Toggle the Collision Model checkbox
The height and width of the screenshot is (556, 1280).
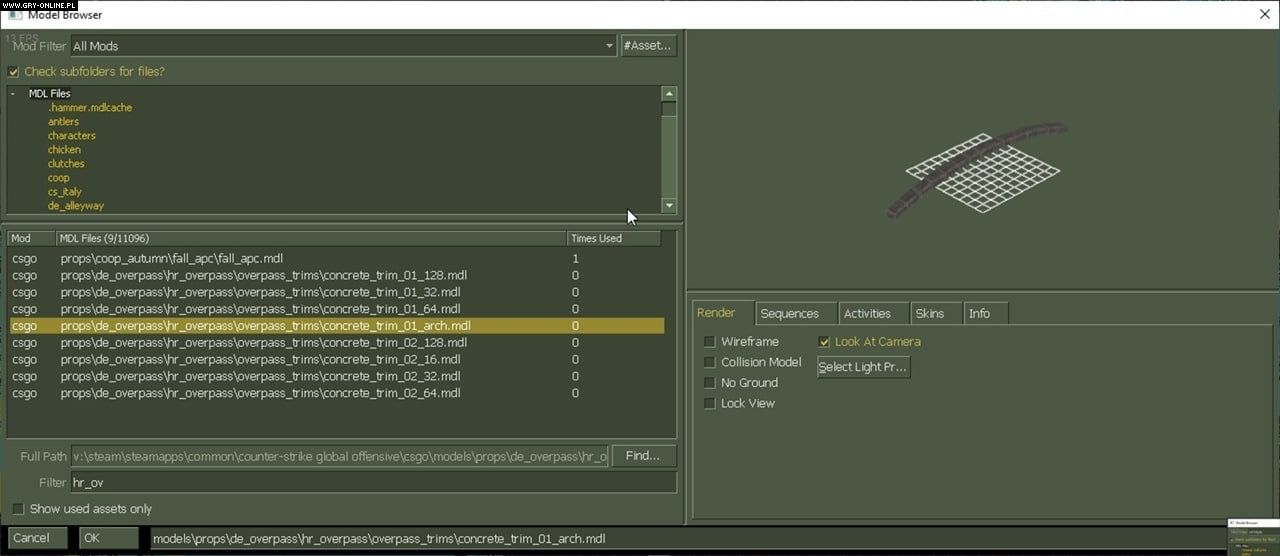coord(710,362)
